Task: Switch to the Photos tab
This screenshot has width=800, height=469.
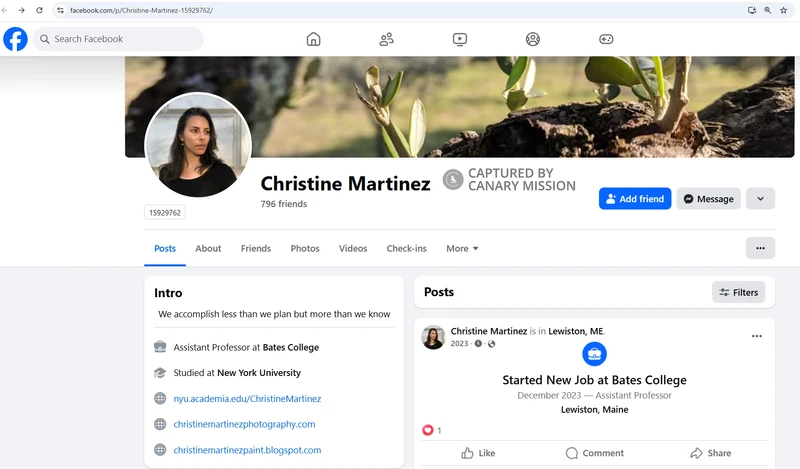Action: (305, 249)
